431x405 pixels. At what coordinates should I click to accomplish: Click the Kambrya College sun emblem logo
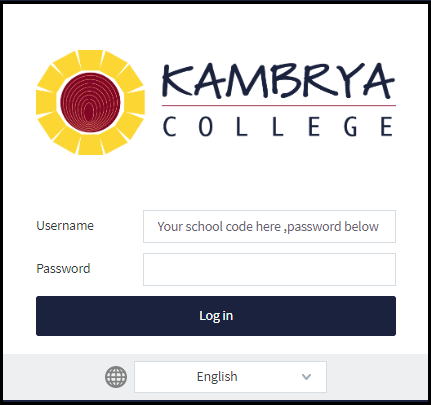tap(90, 102)
